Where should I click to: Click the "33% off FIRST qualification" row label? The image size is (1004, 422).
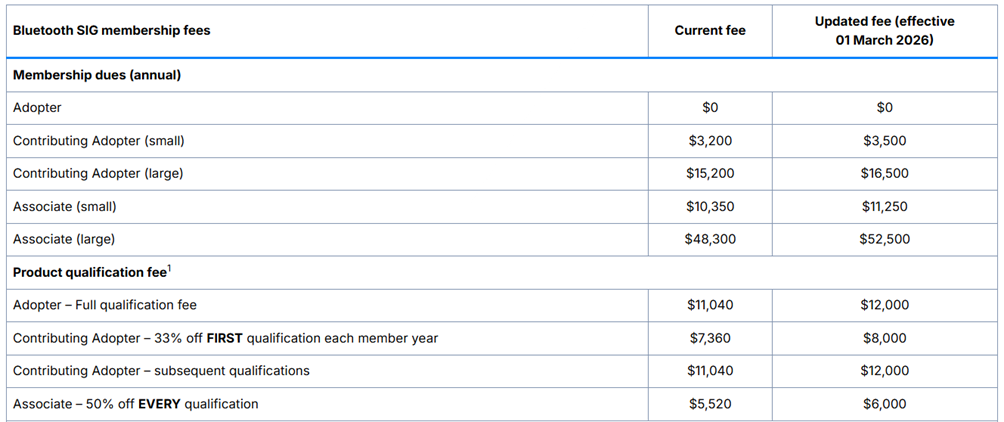click(225, 339)
